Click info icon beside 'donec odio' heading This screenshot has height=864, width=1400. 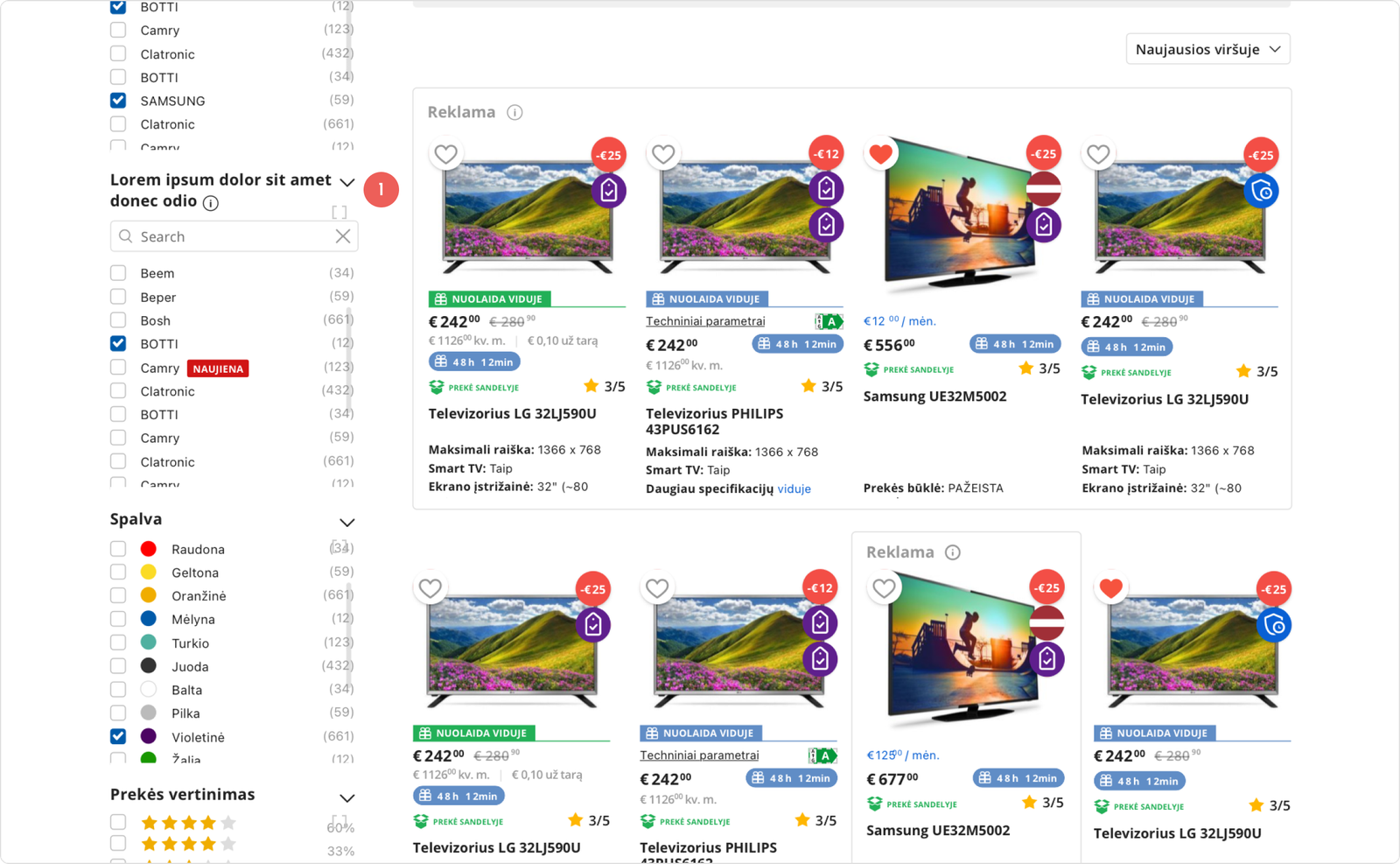(x=211, y=203)
